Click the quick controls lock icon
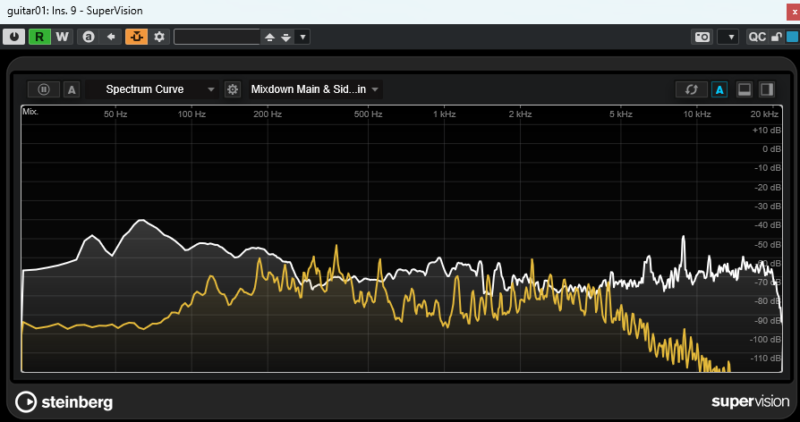800x422 pixels. [776, 37]
